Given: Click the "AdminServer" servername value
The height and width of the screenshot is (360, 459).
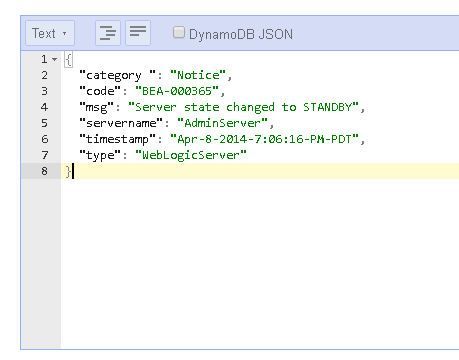Looking at the screenshot, I should (x=222, y=123).
